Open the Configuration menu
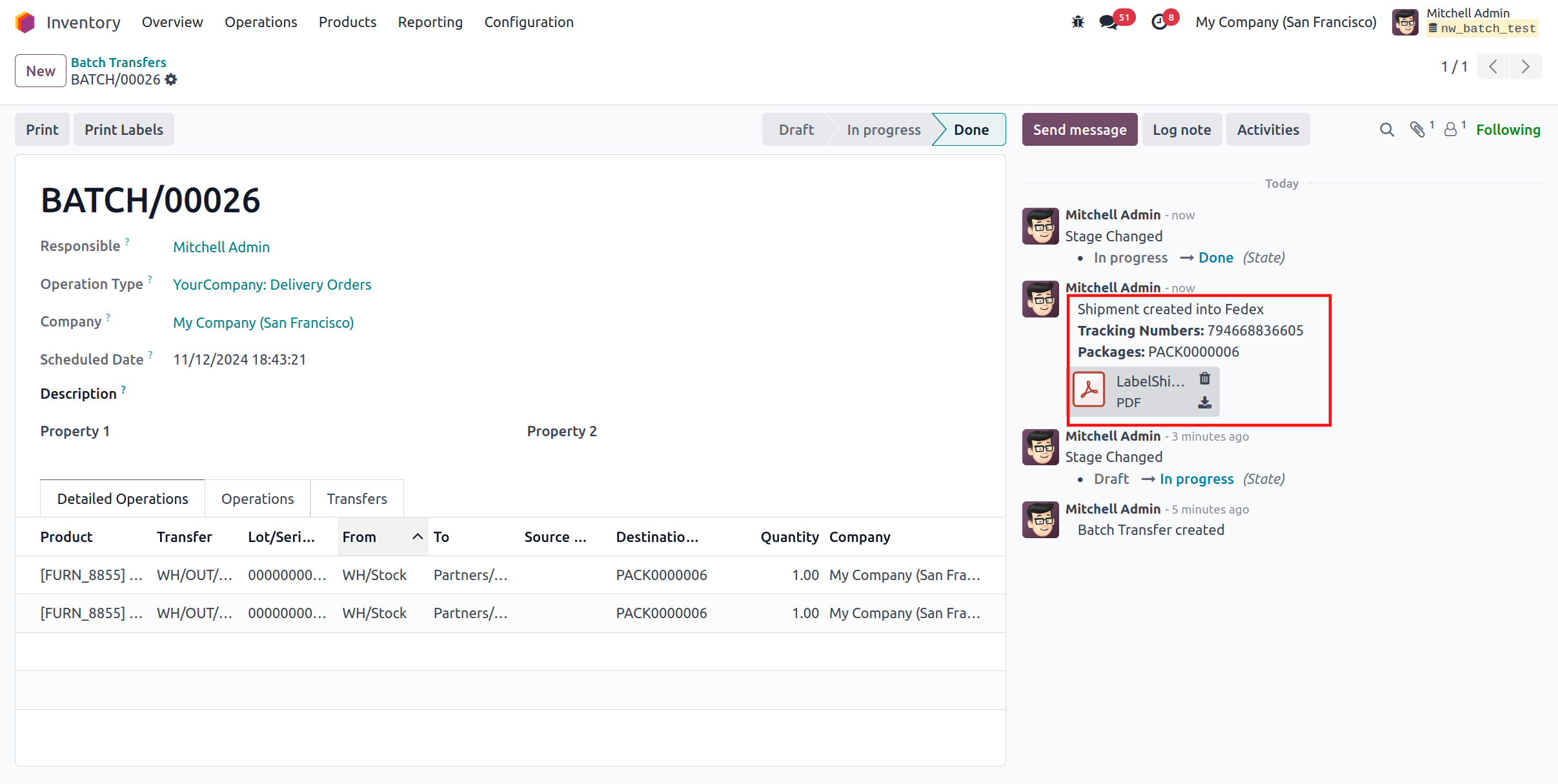1558x784 pixels. pyautogui.click(x=529, y=22)
